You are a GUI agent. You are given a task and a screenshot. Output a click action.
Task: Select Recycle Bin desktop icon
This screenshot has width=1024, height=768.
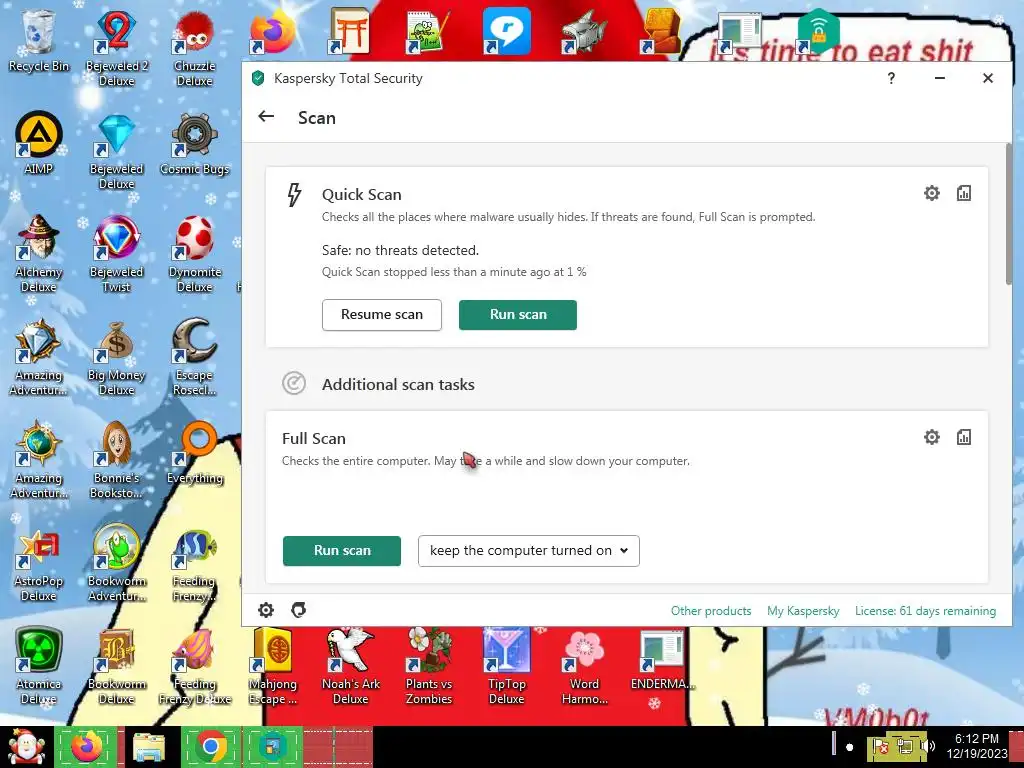tap(39, 40)
